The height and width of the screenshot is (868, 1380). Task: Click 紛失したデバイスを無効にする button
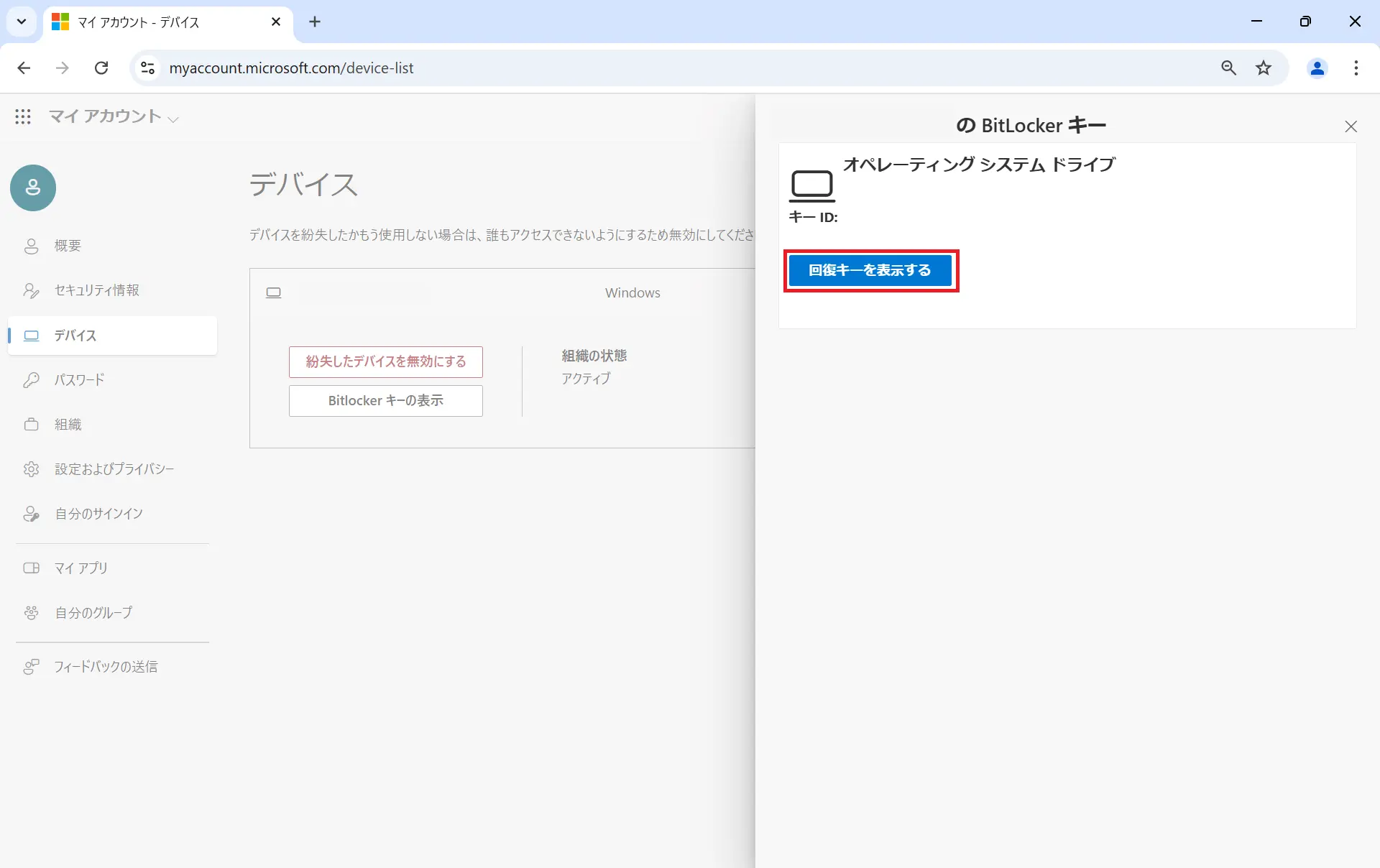click(x=385, y=361)
